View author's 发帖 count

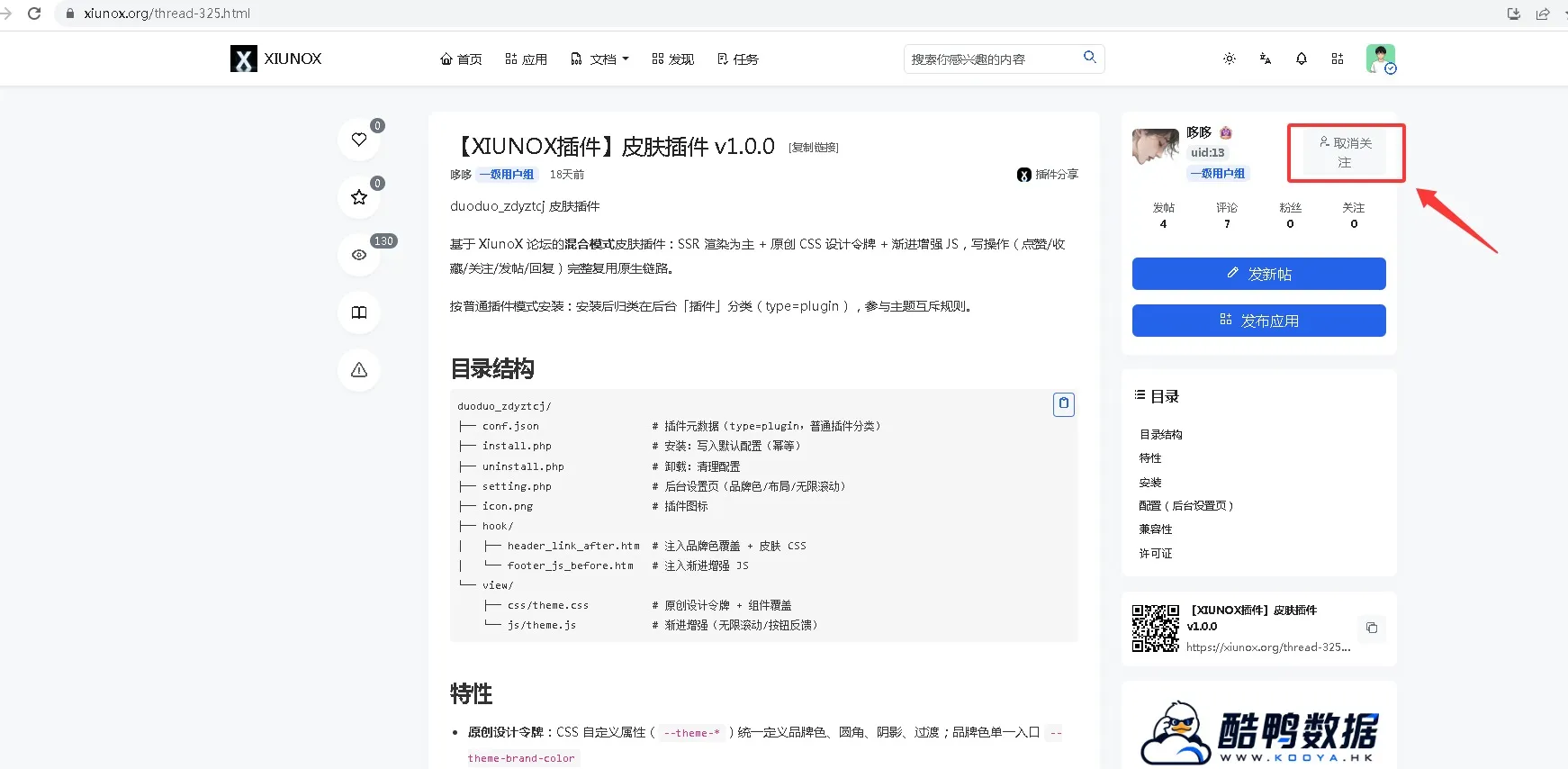pos(1164,215)
